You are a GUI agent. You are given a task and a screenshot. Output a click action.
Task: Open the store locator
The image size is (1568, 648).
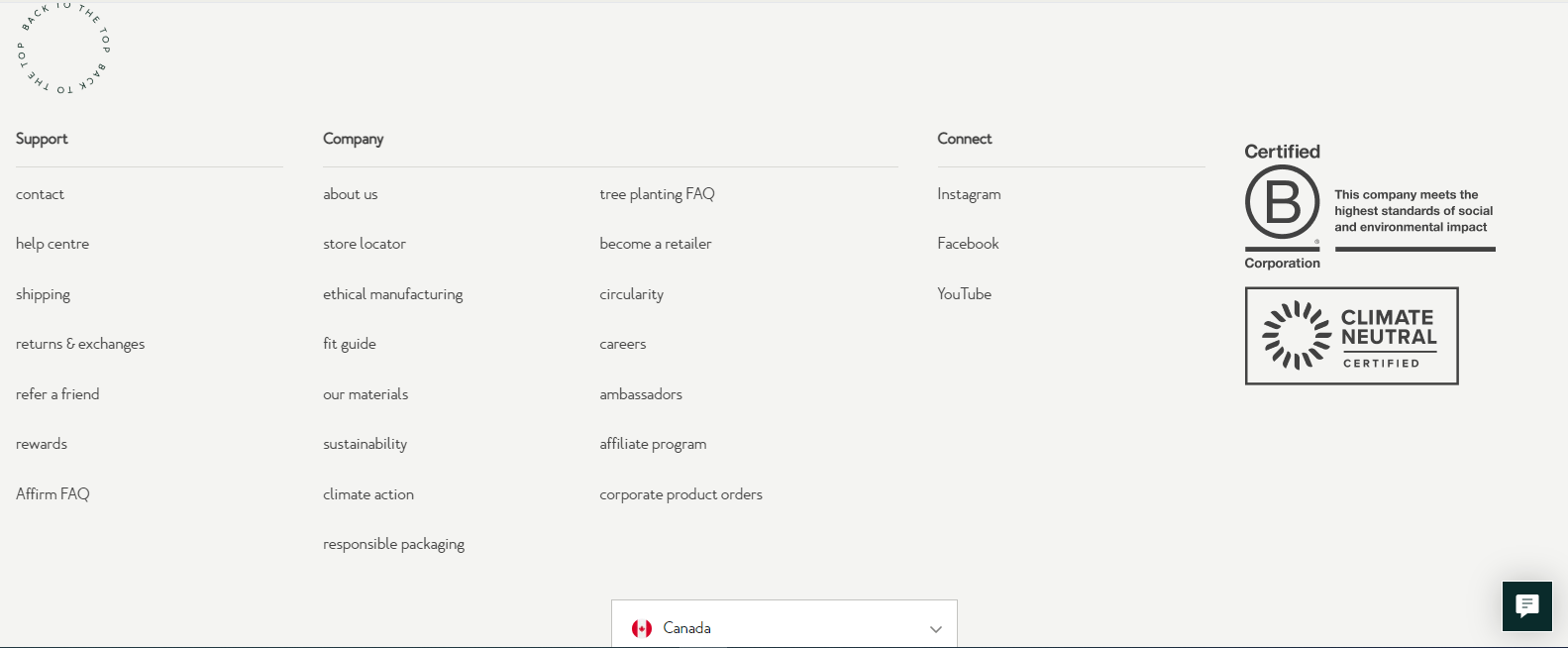(x=365, y=244)
